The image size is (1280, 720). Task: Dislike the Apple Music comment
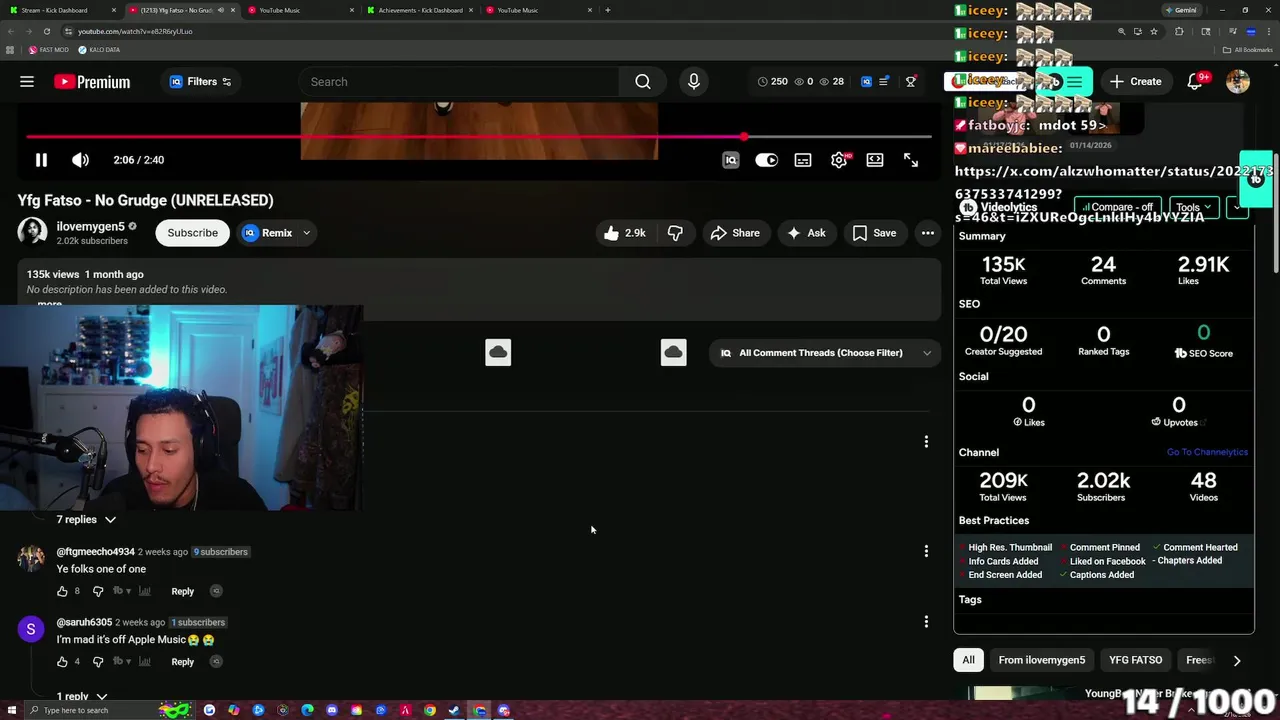[97, 662]
